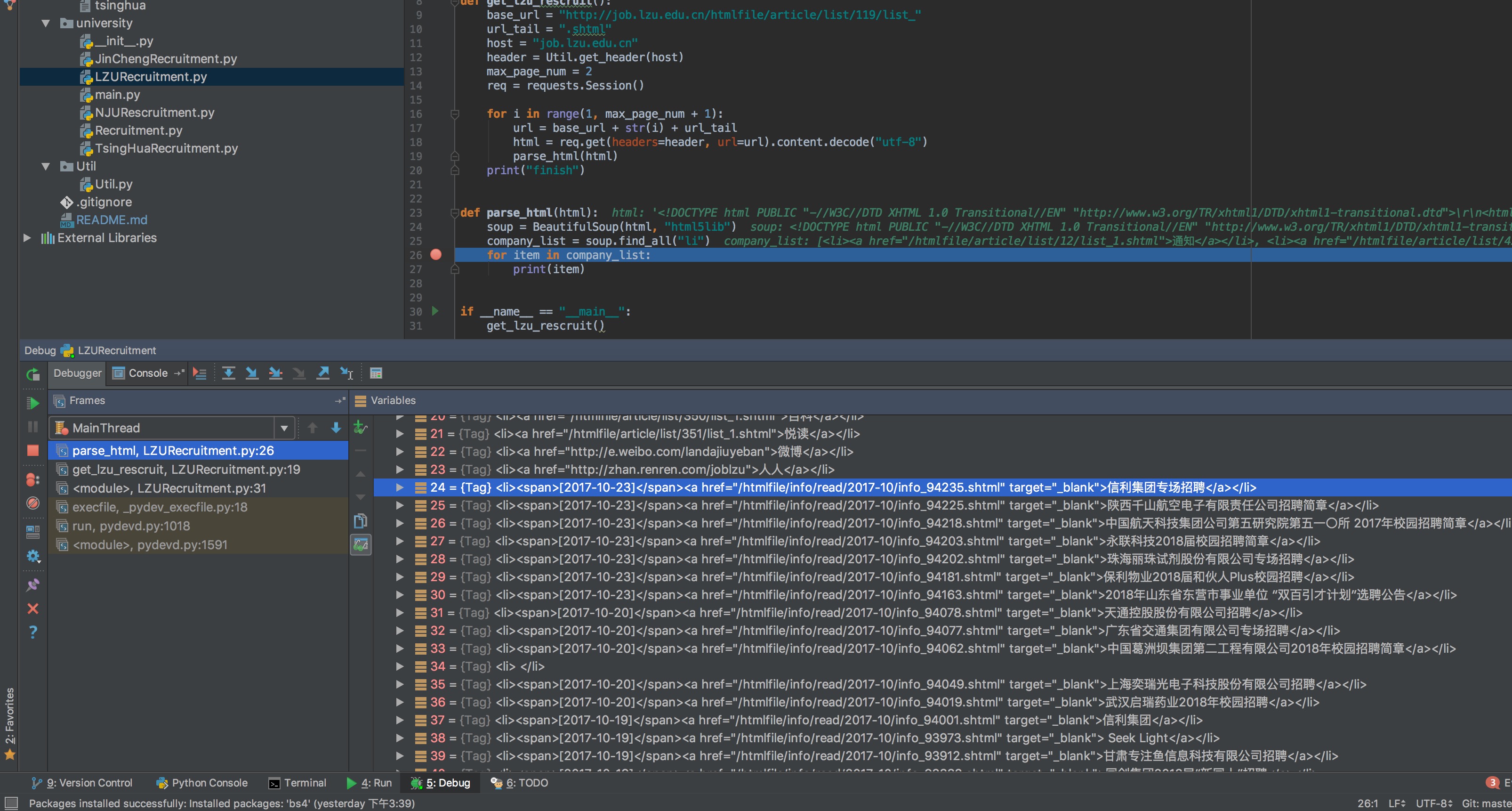Expand variable item 34 empty li
Viewport: 1512px width, 811px height.
click(x=400, y=666)
